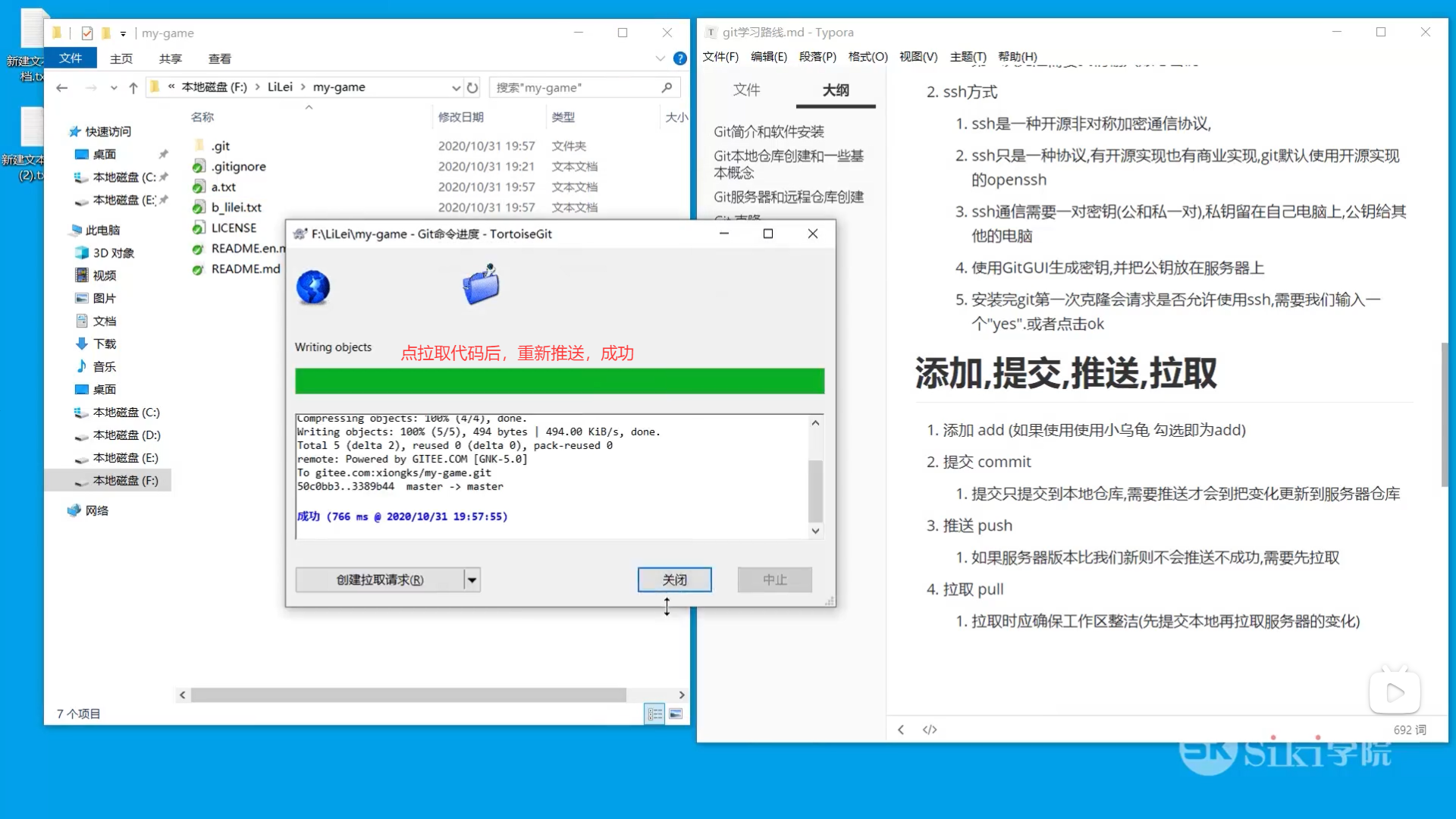Screen dimensions: 1456x819
Task: Click the quick access toolbar checkmark icon
Action: click(86, 33)
